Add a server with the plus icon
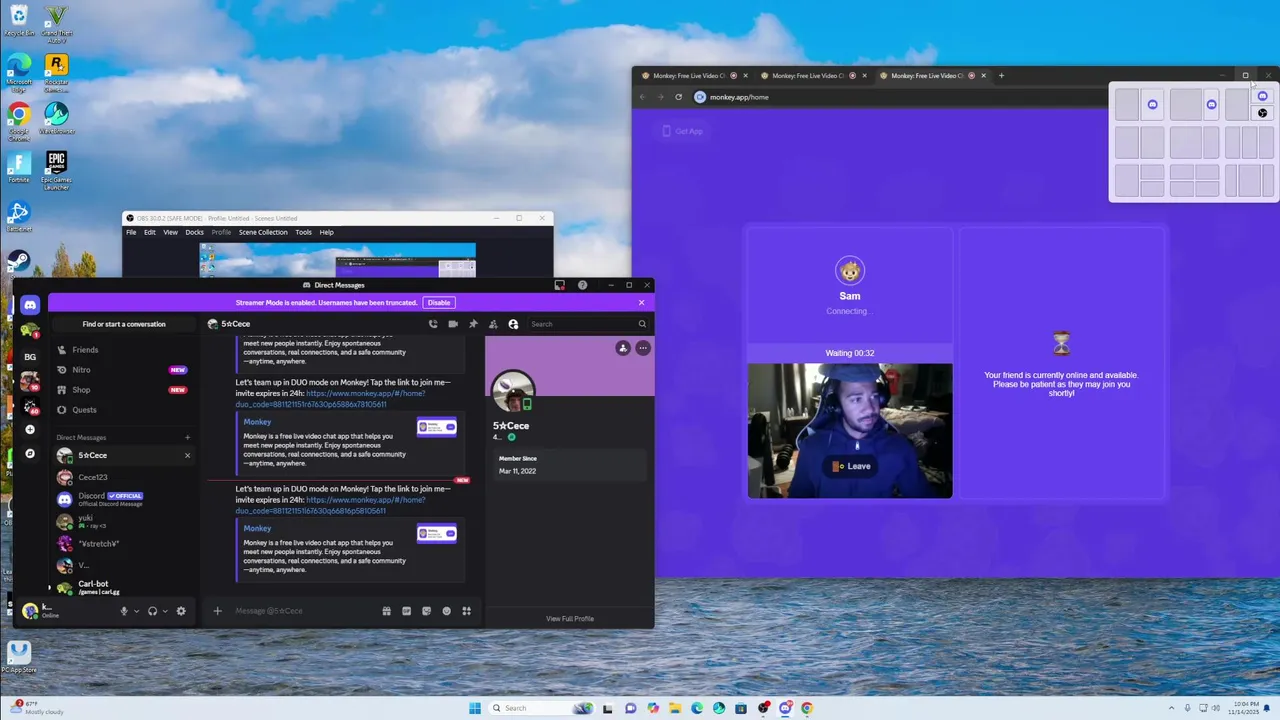The width and height of the screenshot is (1280, 720). 30,429
